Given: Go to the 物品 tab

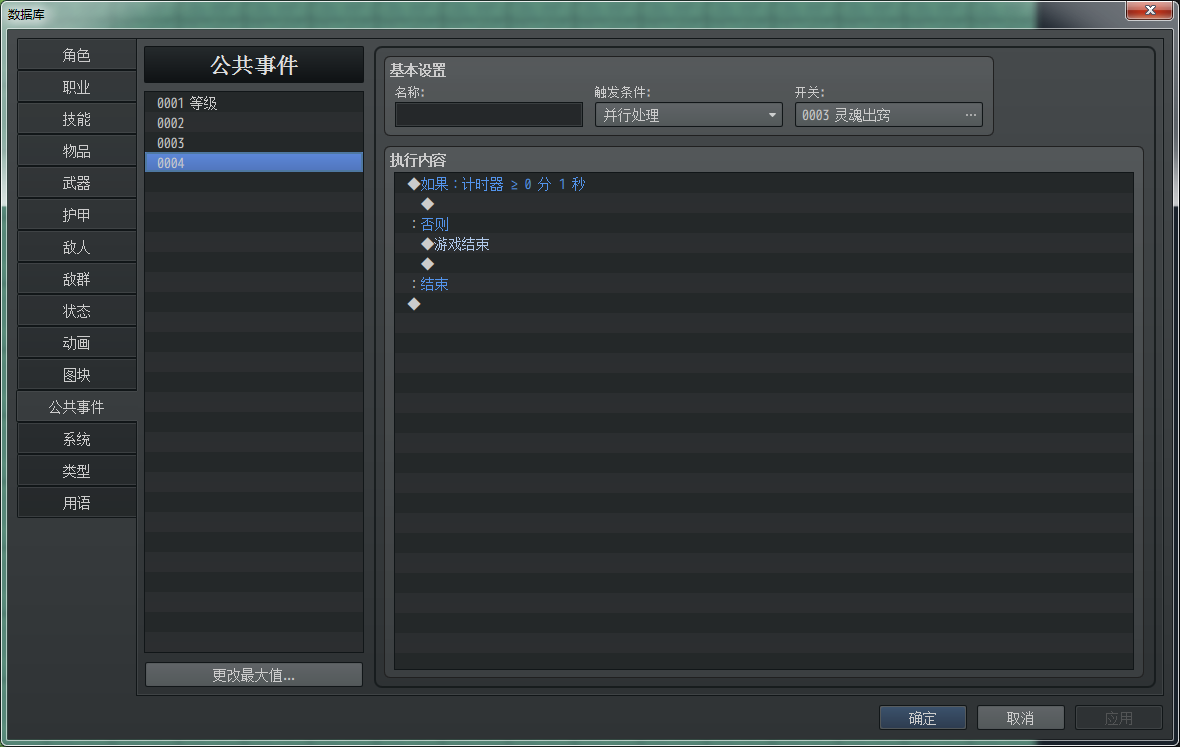Looking at the screenshot, I should point(77,151).
